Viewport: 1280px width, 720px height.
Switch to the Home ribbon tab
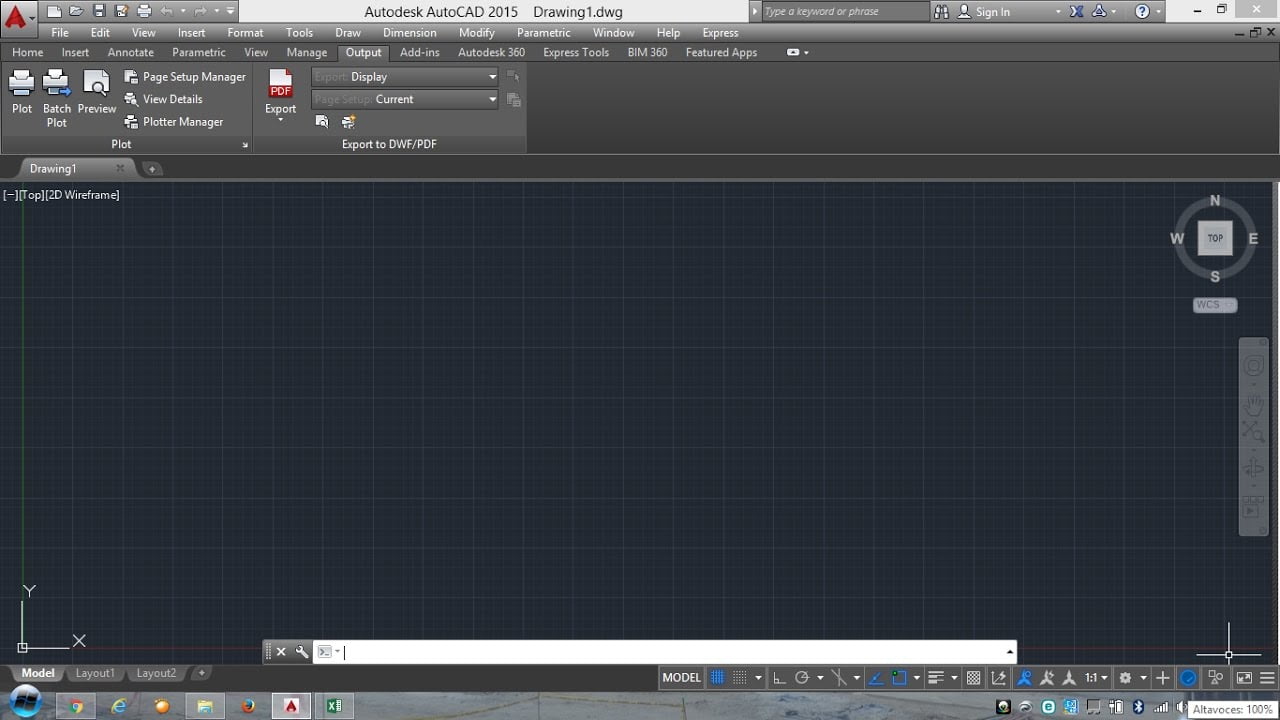[27, 53]
